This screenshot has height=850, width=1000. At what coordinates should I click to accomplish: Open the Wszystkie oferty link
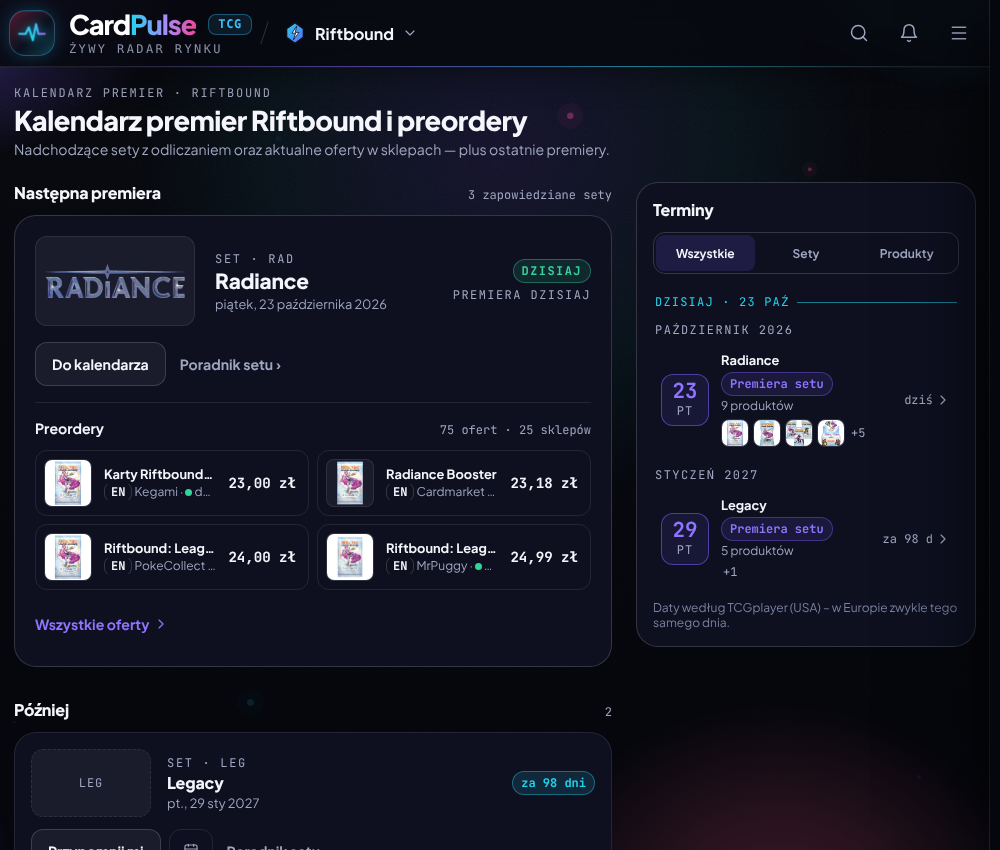point(92,625)
